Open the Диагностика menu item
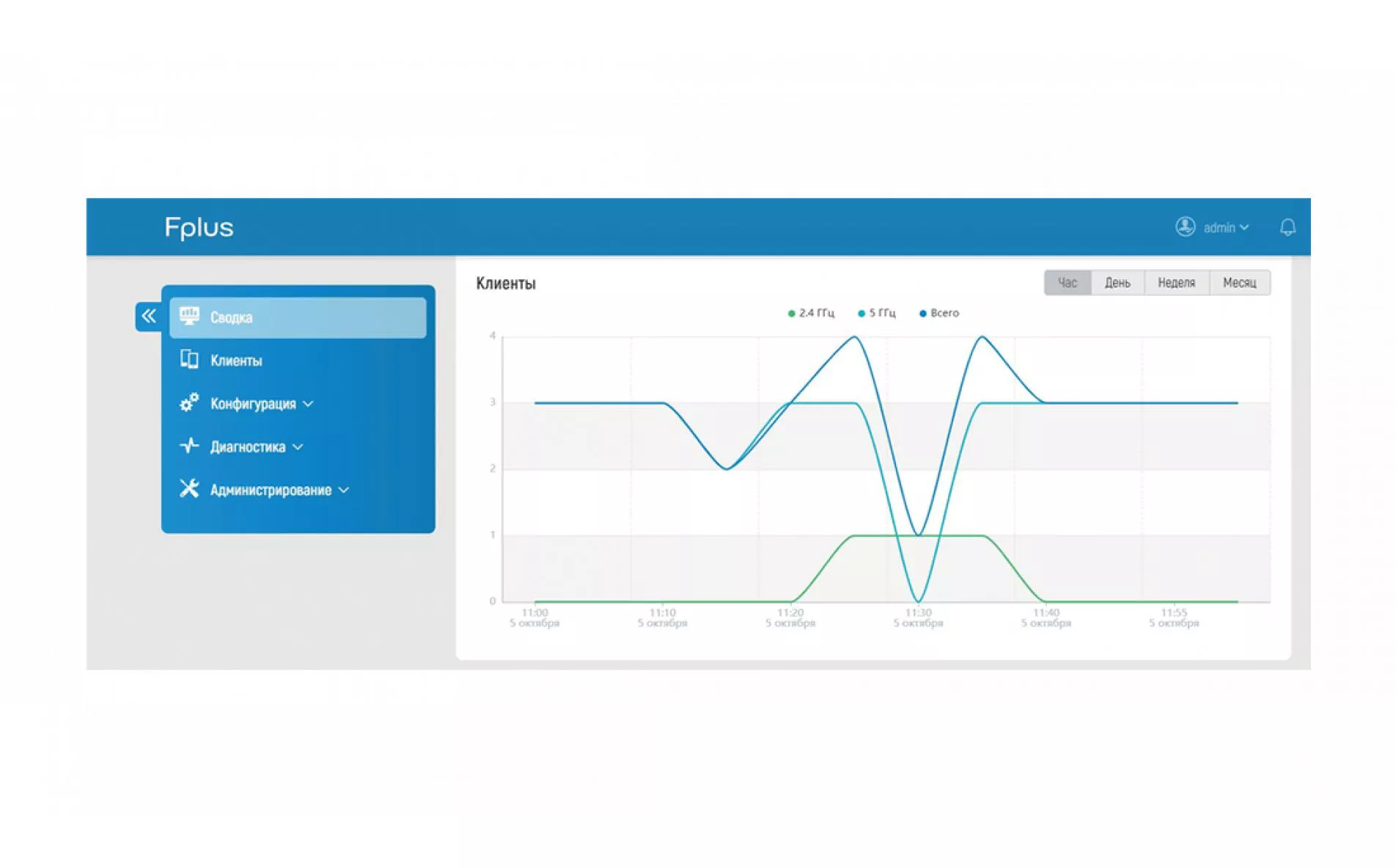Screen dimensions: 1396x868 click(x=298, y=446)
